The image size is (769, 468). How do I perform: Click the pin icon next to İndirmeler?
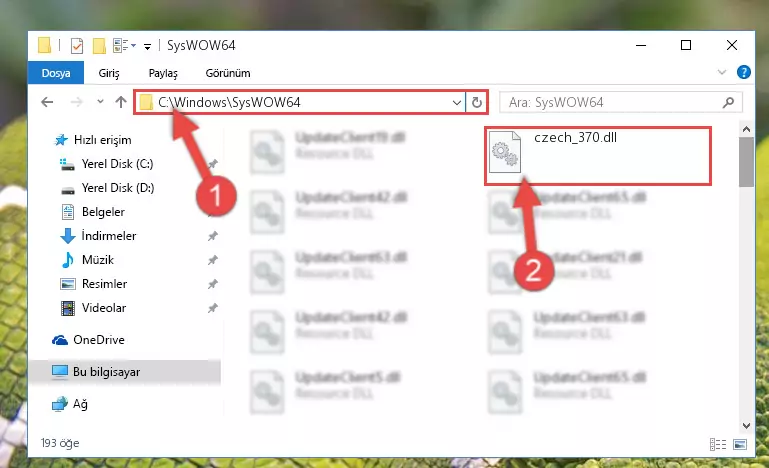click(x=212, y=236)
